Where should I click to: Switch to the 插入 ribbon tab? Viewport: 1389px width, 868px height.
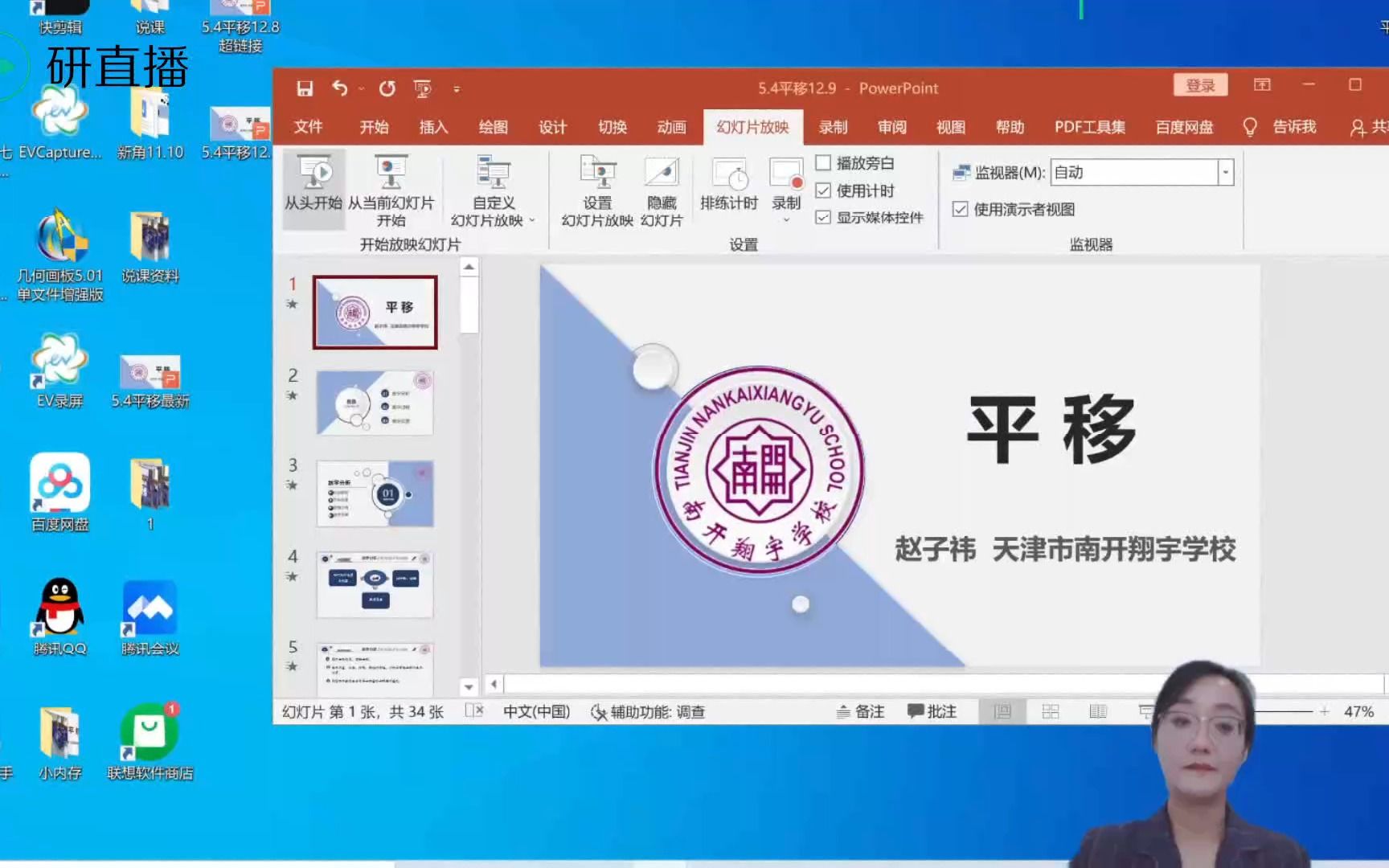tap(433, 127)
